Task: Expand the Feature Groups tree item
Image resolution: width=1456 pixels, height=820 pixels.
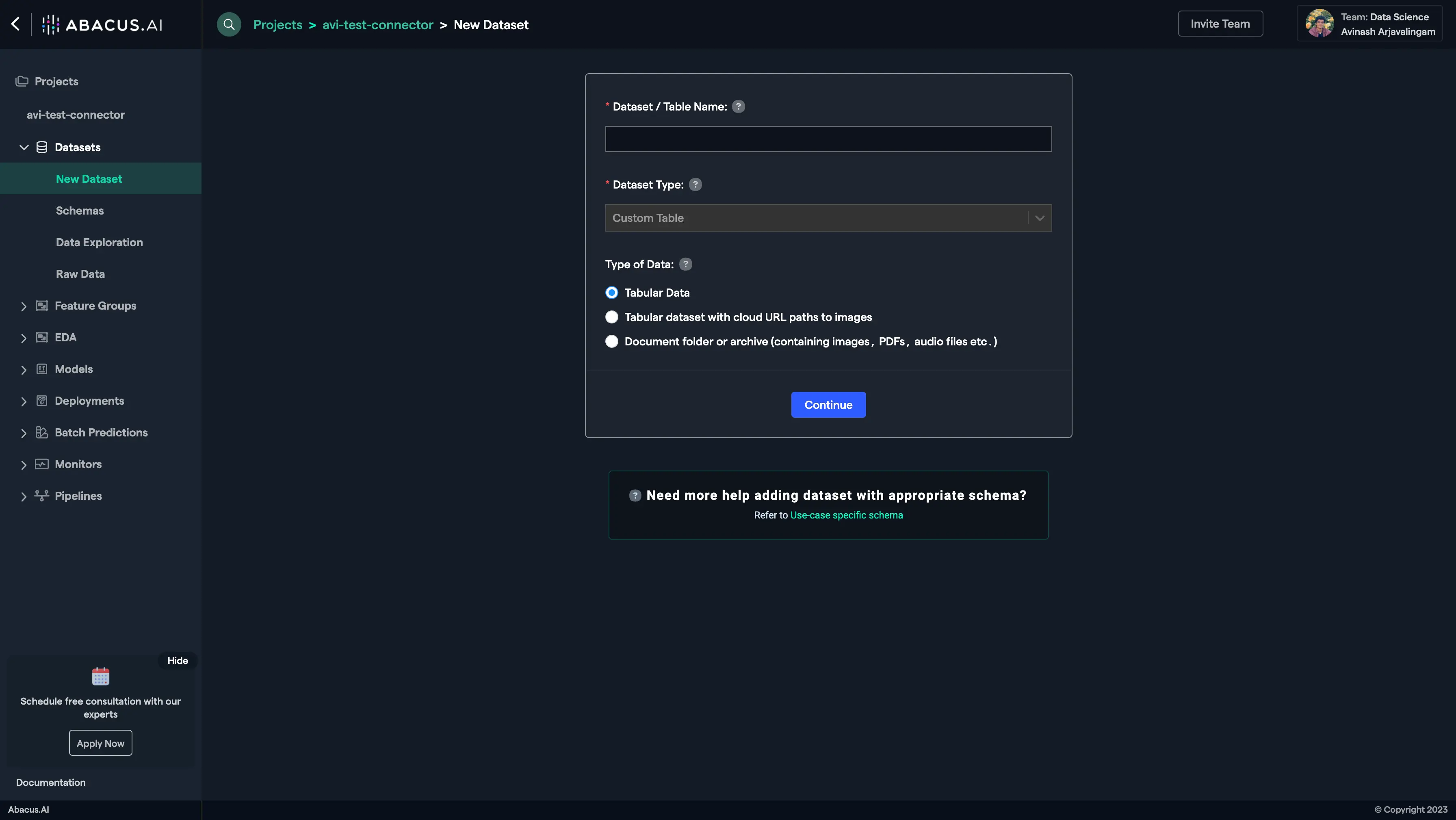Action: point(22,305)
